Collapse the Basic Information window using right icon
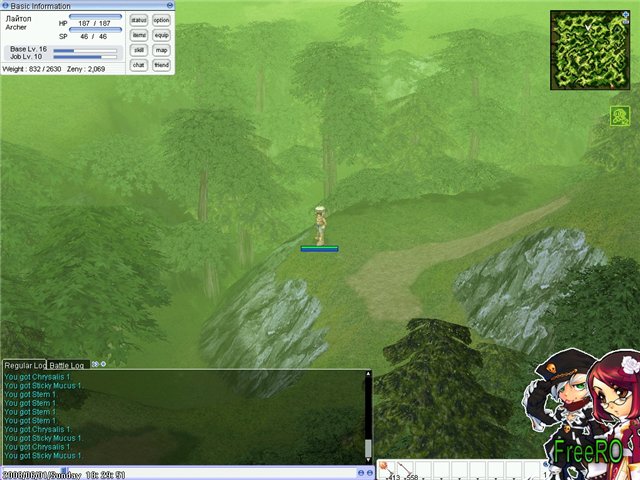Screen dimensions: 640x480 click(171, 5)
